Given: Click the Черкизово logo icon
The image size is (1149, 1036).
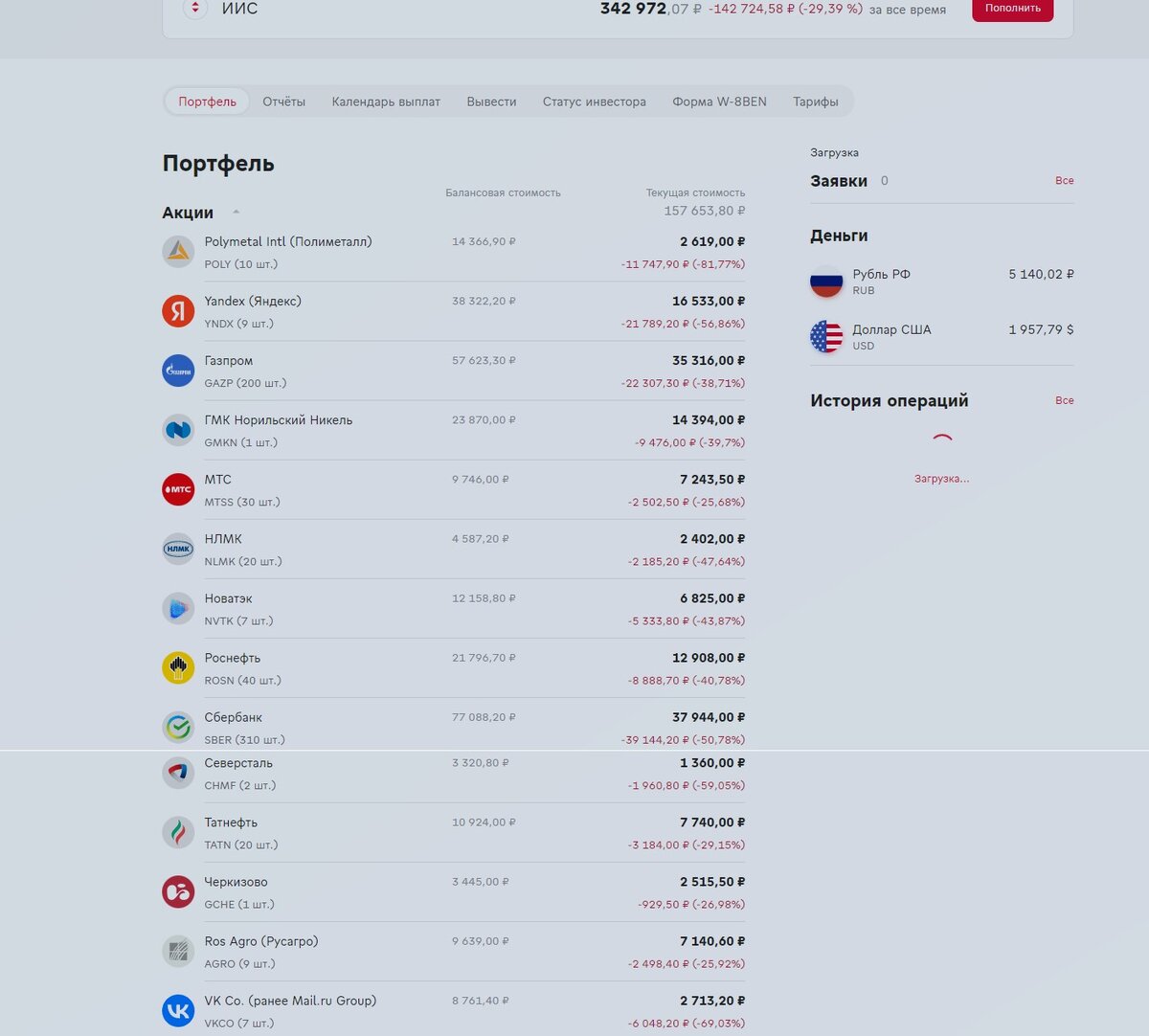Looking at the screenshot, I should [178, 891].
